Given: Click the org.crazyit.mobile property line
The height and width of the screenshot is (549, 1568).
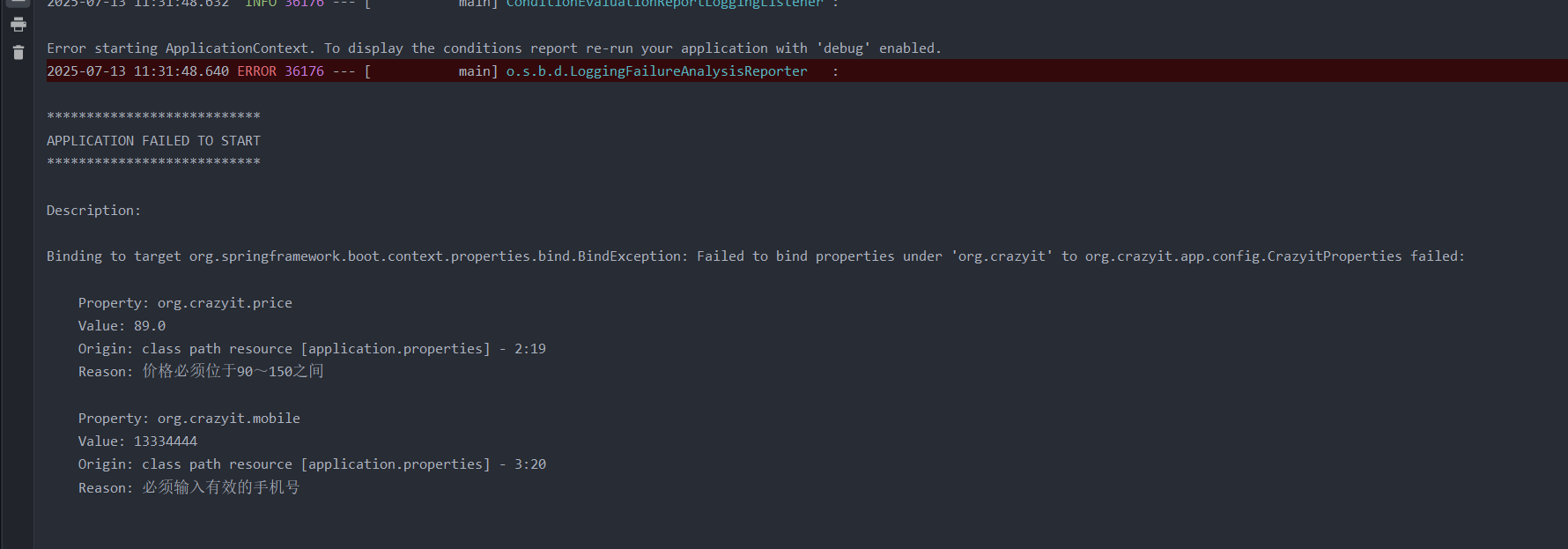Looking at the screenshot, I should [189, 419].
